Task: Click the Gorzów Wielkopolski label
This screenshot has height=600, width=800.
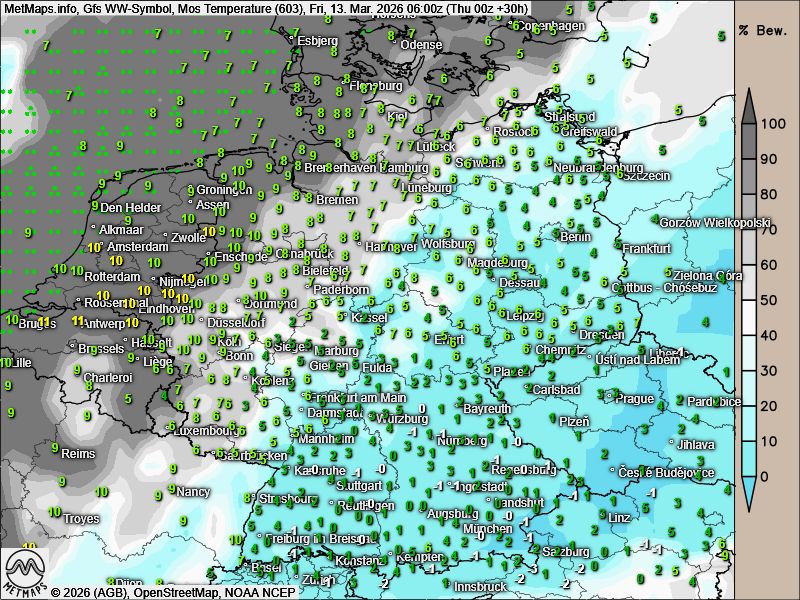Action: click(x=715, y=222)
